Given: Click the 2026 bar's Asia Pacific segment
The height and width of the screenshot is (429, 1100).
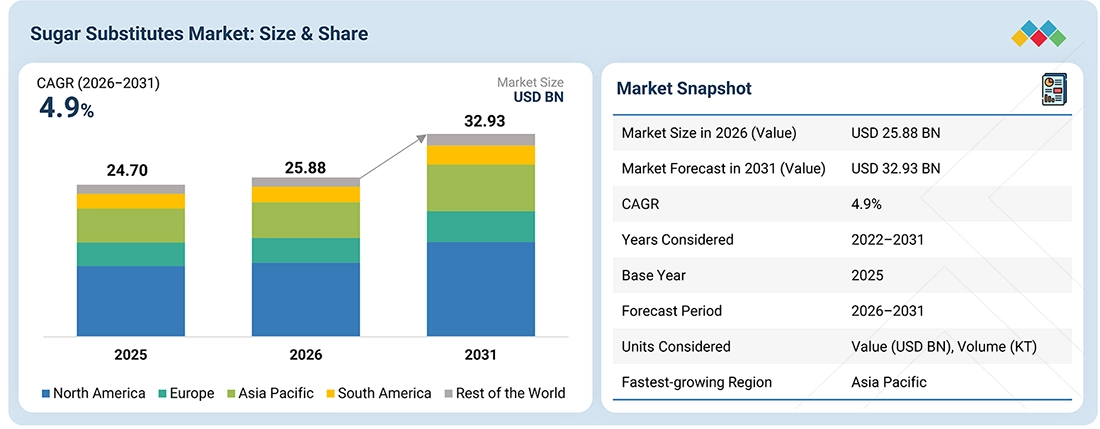Looking at the screenshot, I should pyautogui.click(x=305, y=220).
